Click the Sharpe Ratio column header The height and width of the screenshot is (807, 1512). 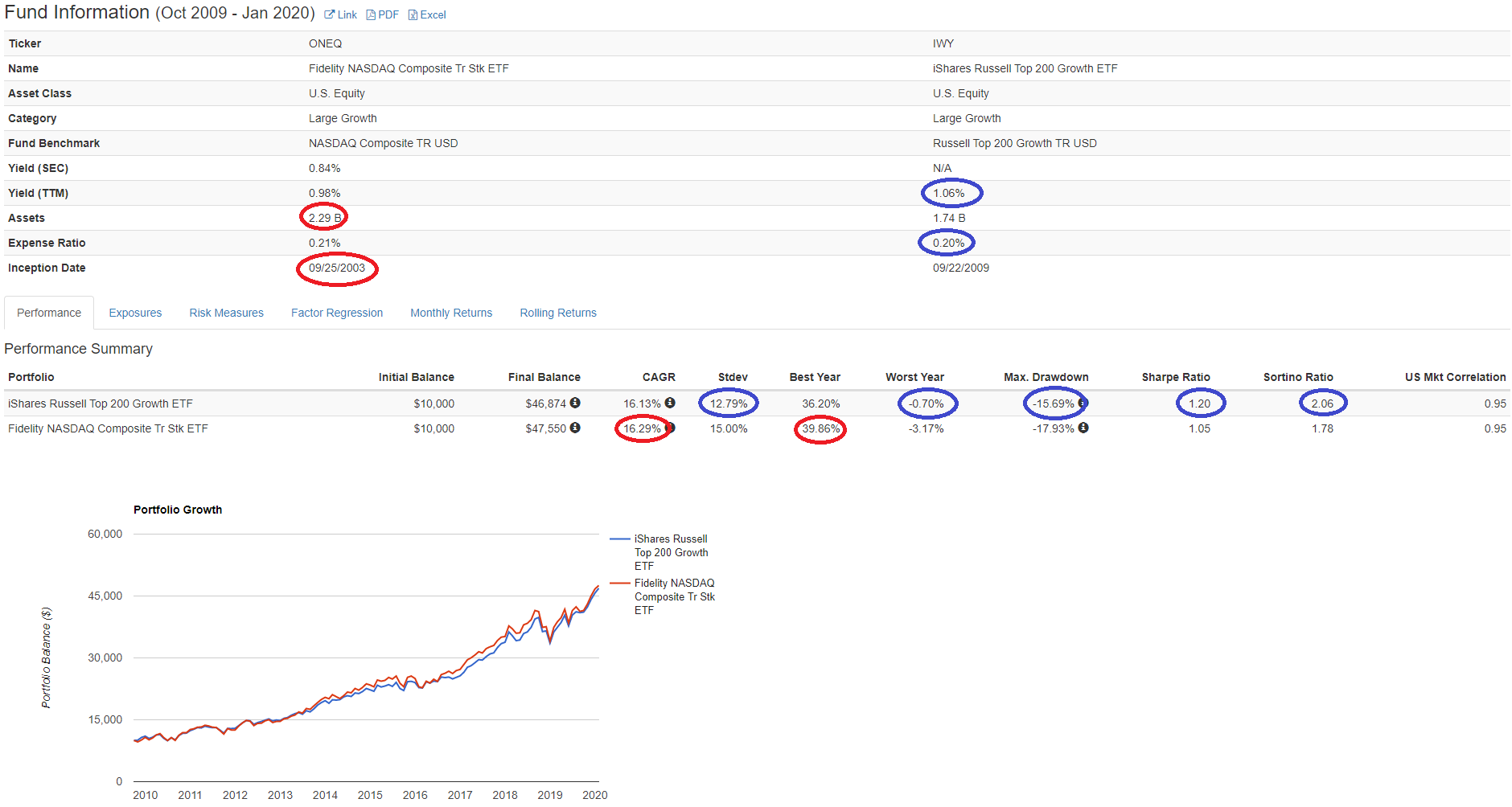pos(1176,377)
